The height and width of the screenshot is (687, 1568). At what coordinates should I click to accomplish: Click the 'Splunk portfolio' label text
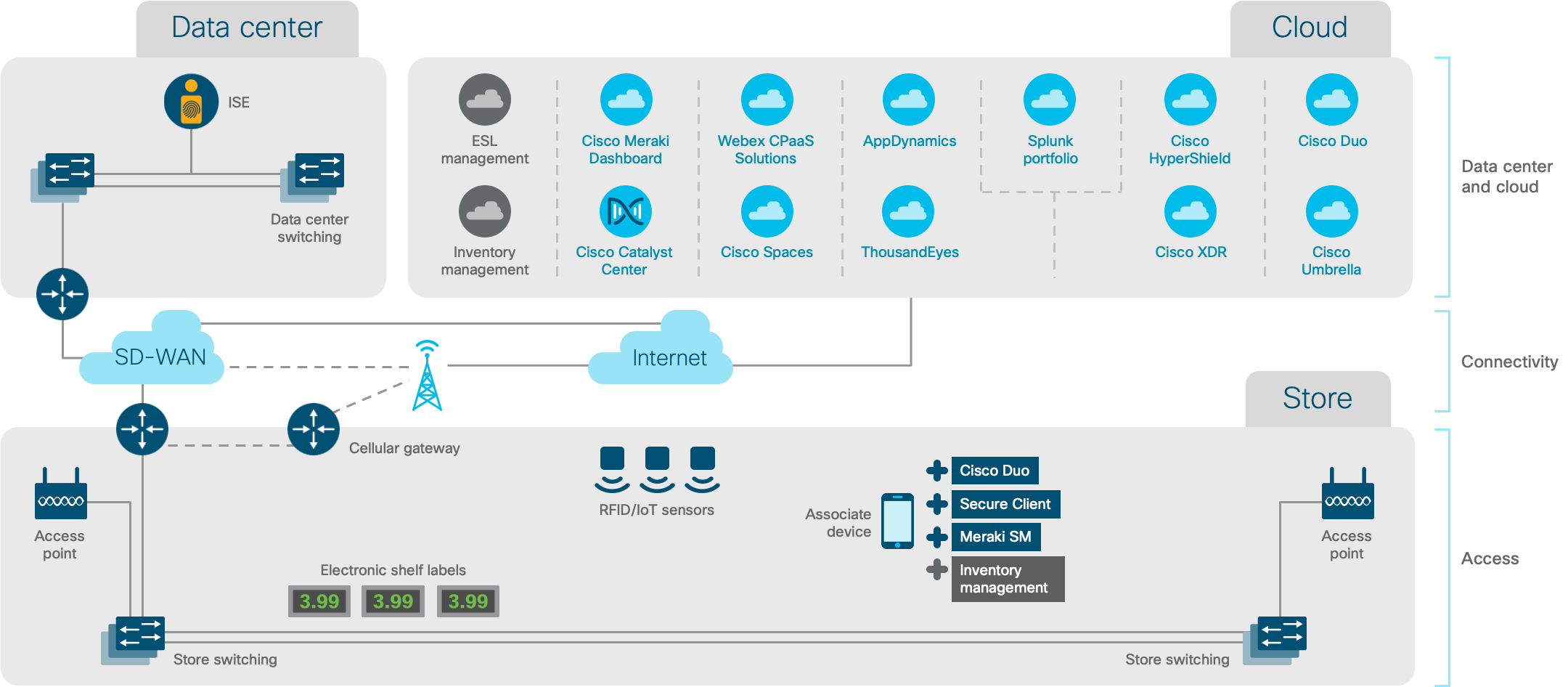point(1050,150)
